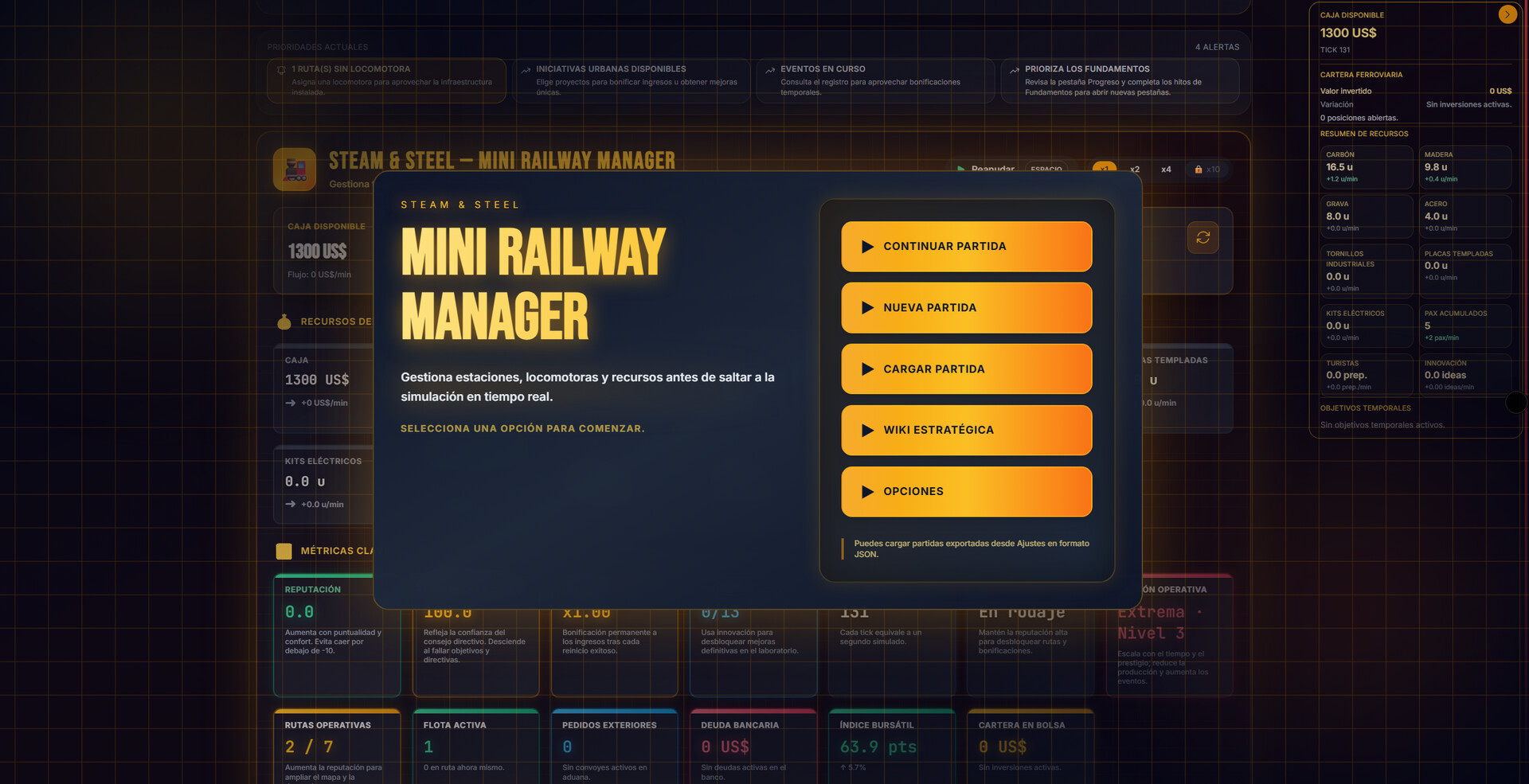The height and width of the screenshot is (784, 1529).
Task: Click the Flota Activa metric card
Action: [475, 747]
